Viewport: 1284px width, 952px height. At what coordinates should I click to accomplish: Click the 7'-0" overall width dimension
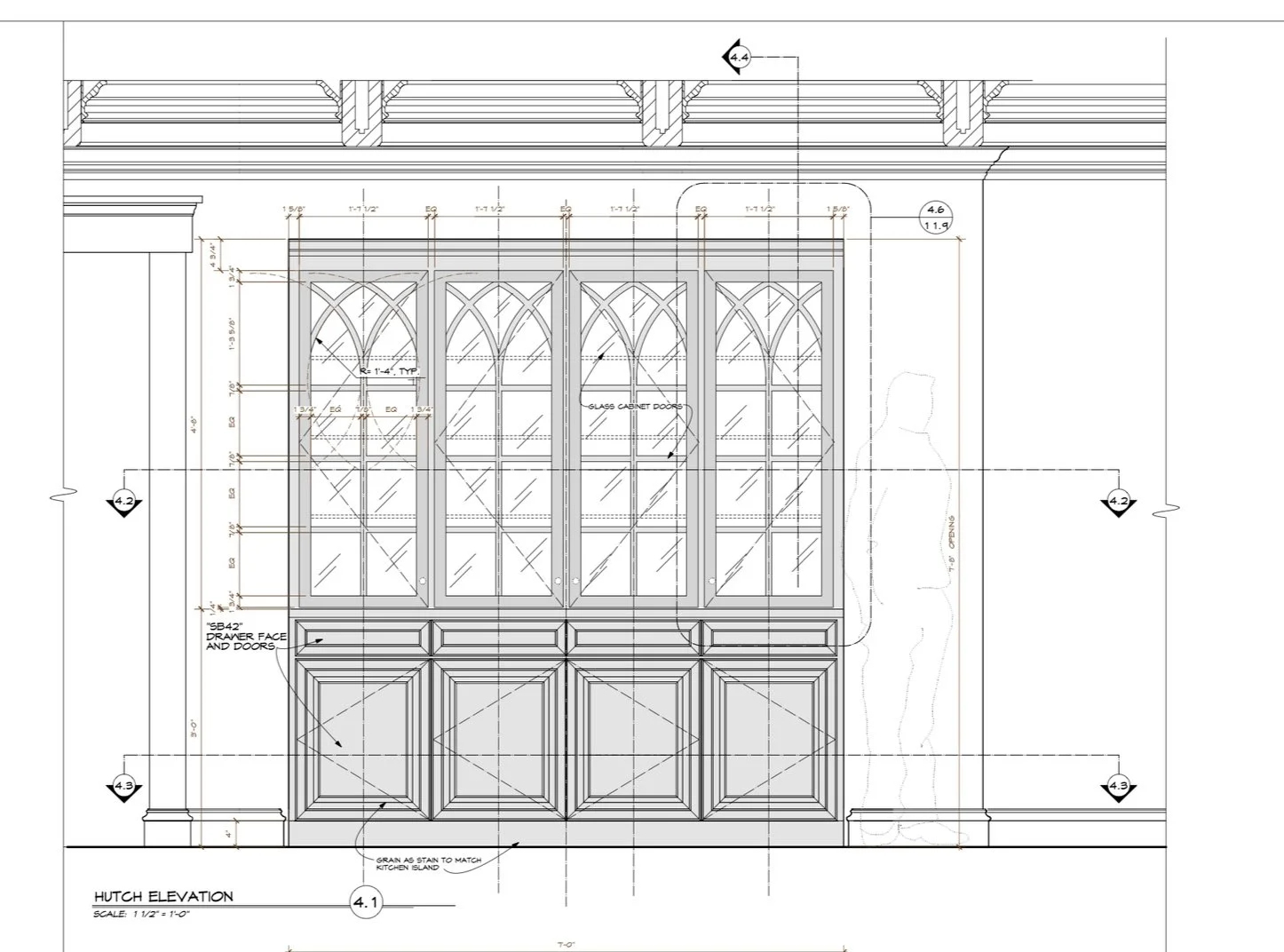[566, 946]
